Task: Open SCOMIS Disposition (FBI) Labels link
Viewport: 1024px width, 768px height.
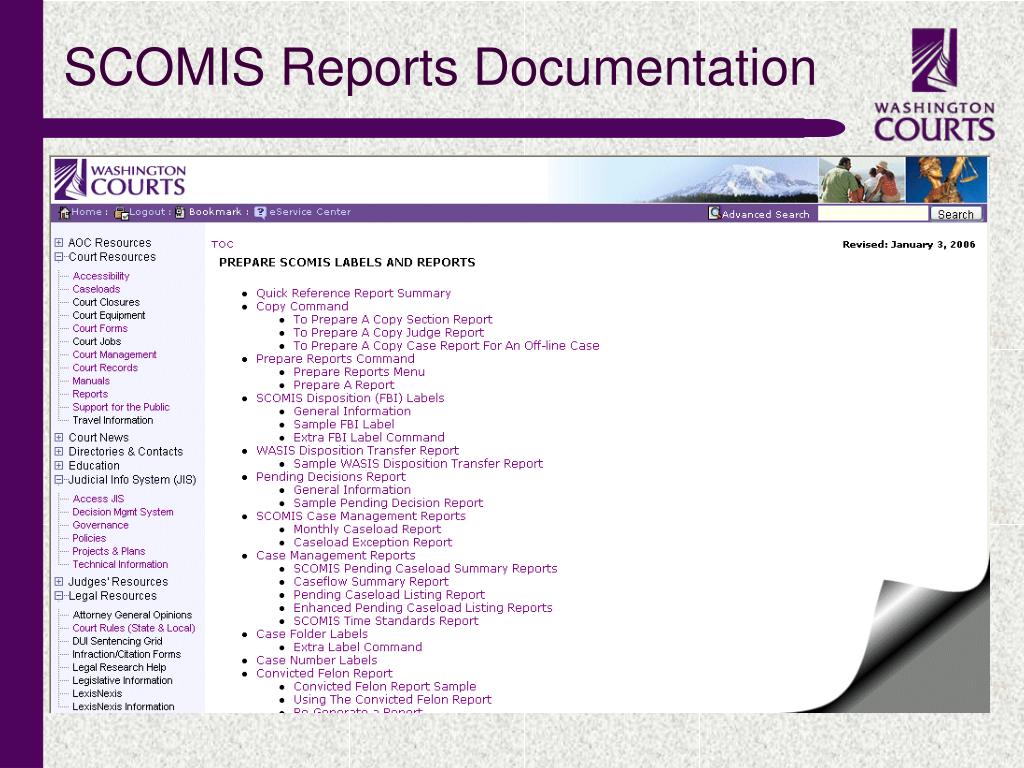Action: [350, 398]
